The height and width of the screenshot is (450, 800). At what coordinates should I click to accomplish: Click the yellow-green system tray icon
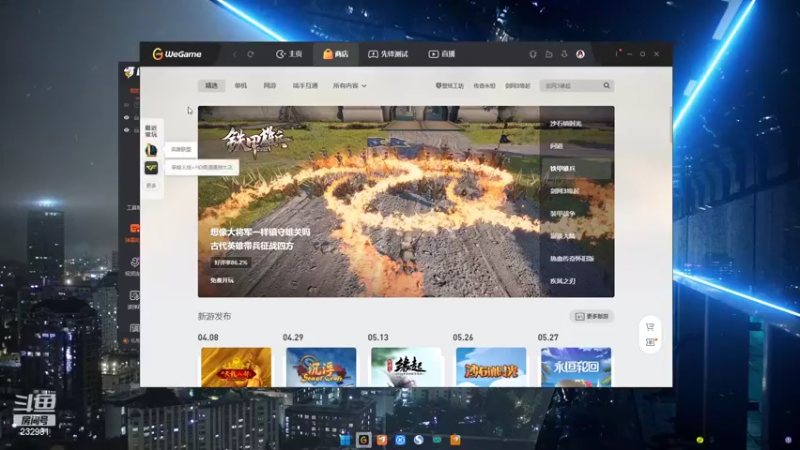click(x=700, y=440)
